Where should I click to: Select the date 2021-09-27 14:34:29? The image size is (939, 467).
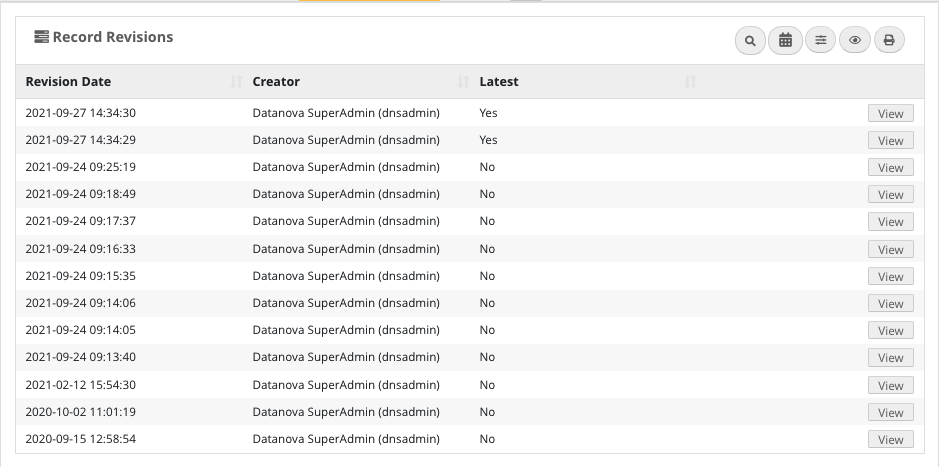coord(80,140)
